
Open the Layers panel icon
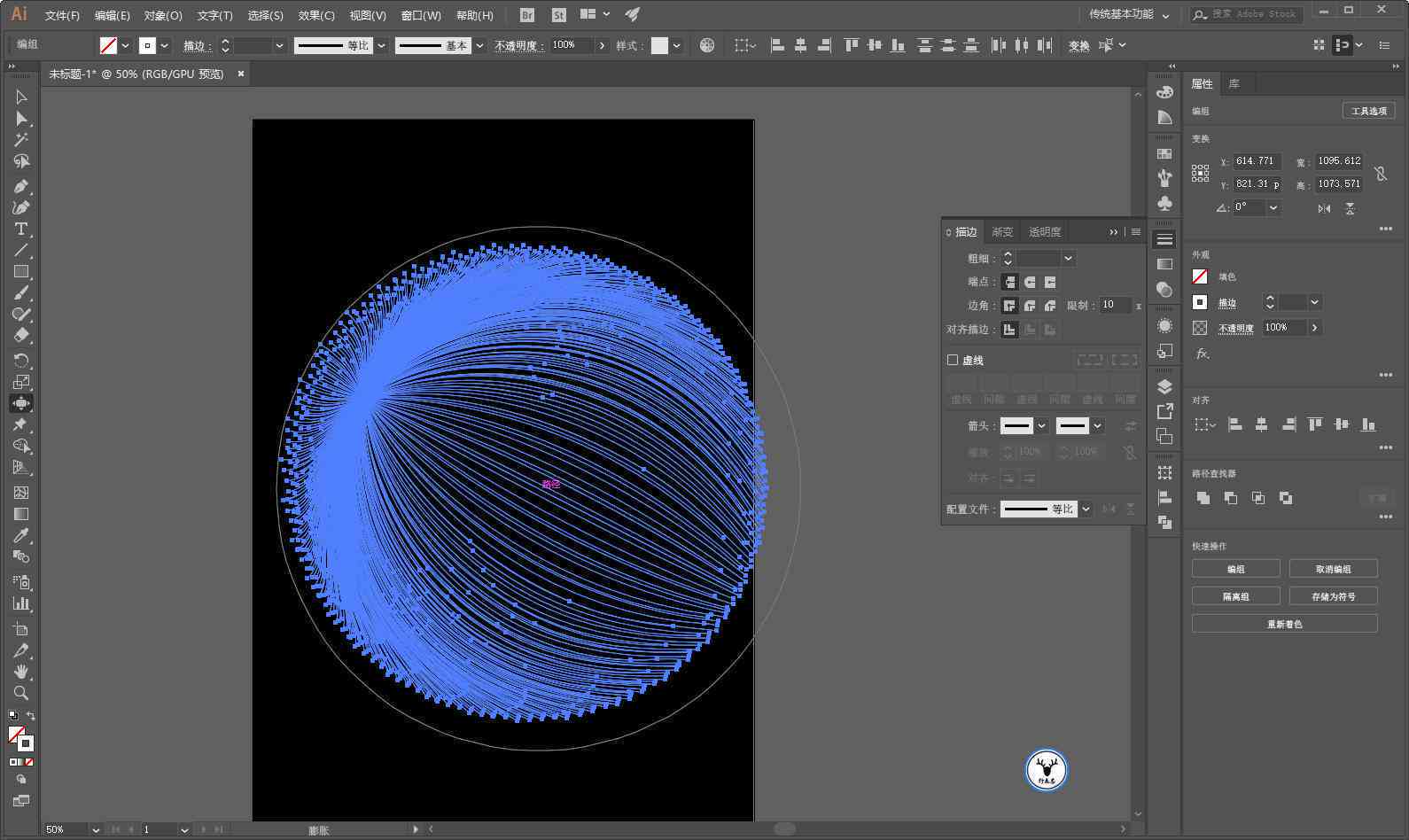click(1164, 386)
